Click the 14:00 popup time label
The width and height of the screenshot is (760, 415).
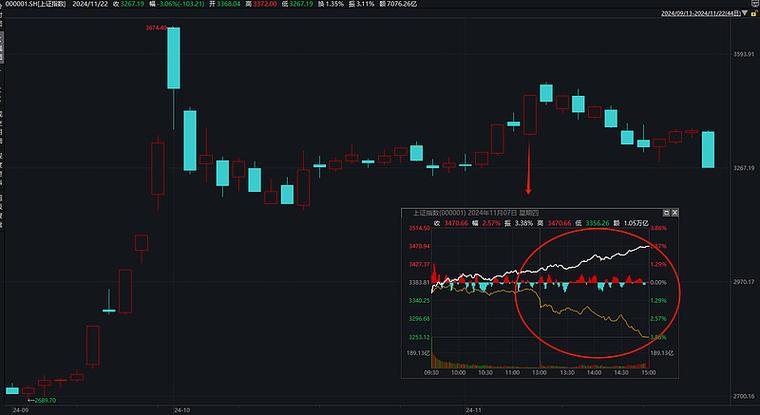click(x=594, y=373)
